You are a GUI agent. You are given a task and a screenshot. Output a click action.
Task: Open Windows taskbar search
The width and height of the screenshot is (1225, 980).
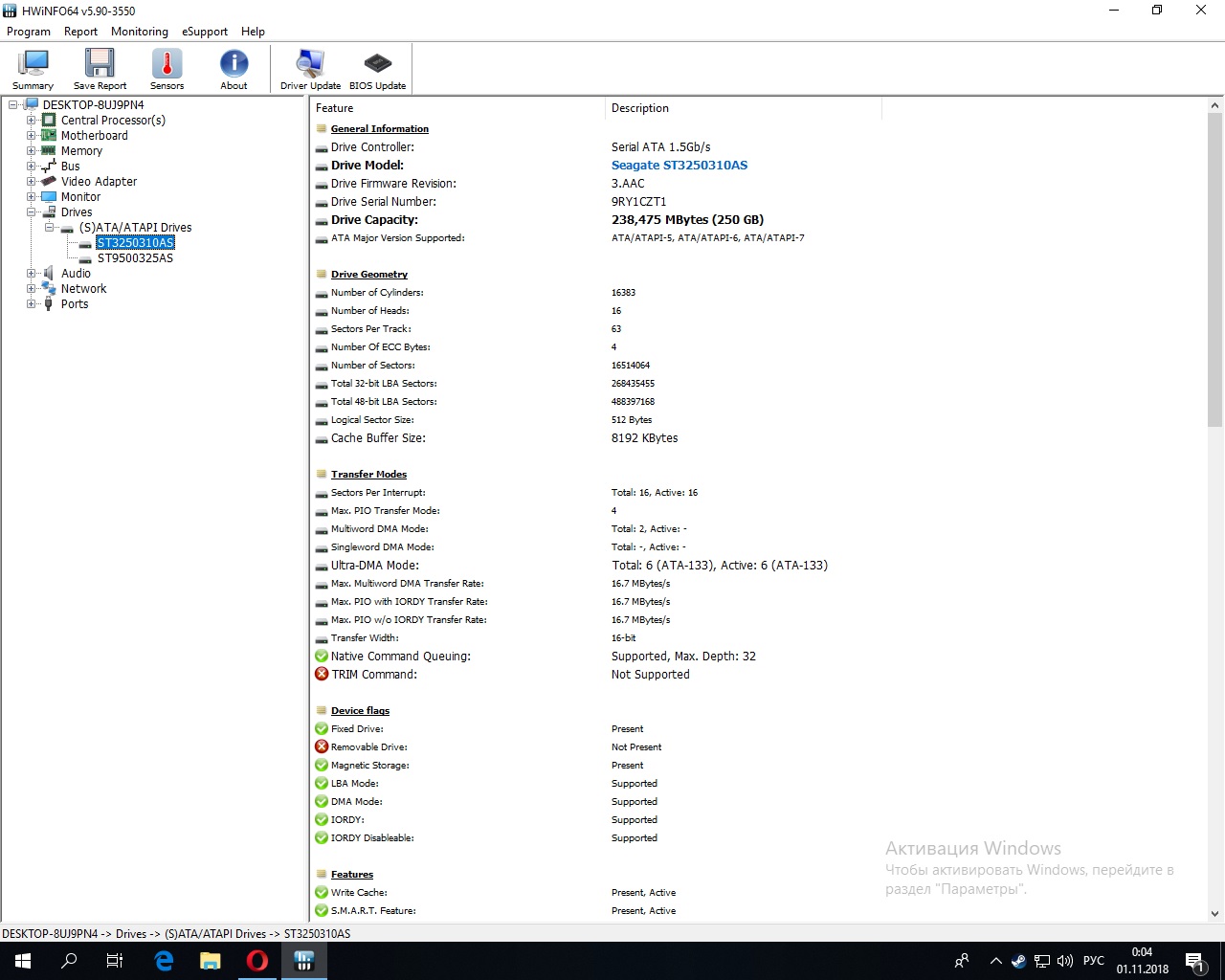coord(69,961)
